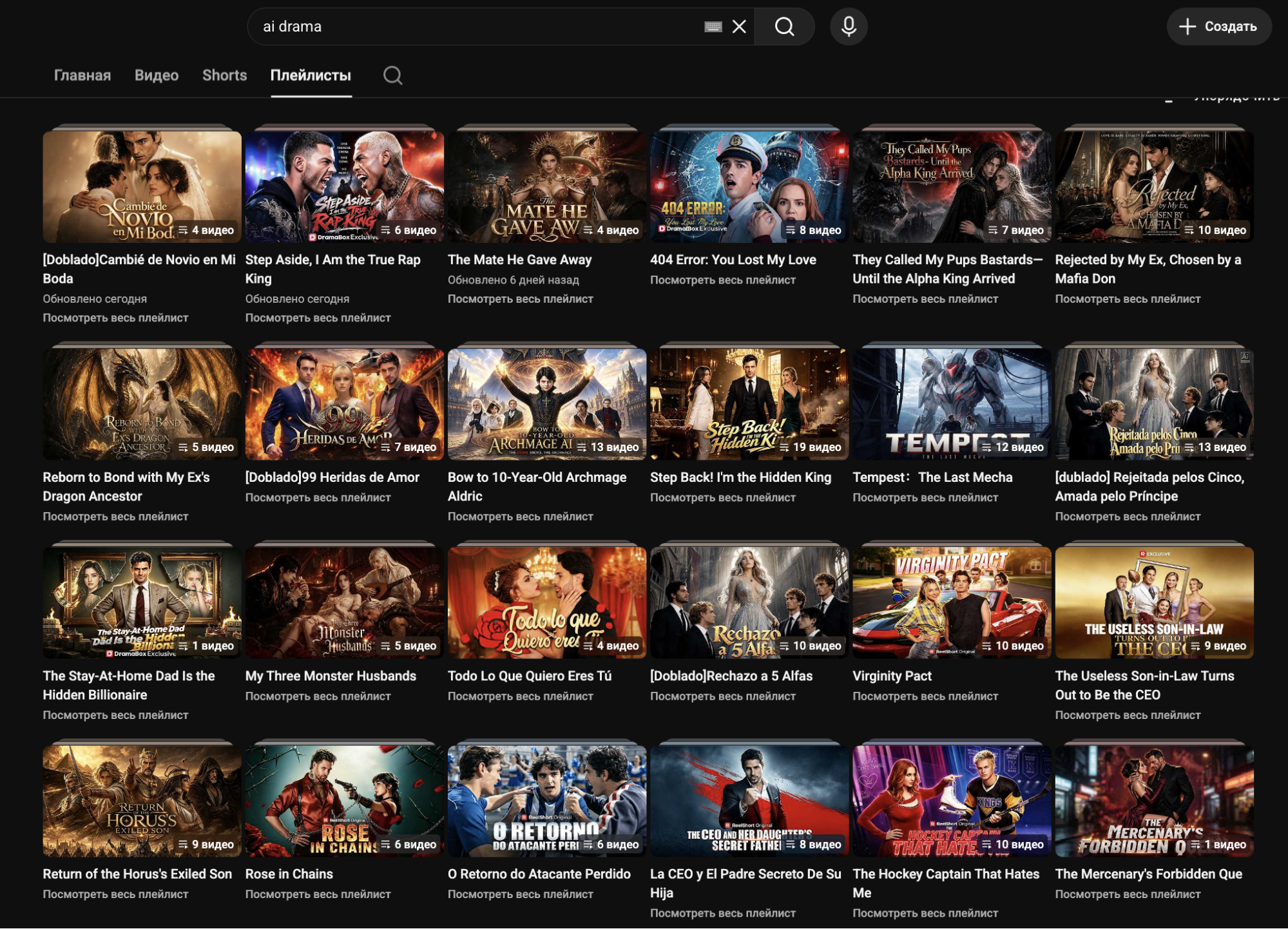View full playlist for 'Step Aside' Rap King

318,318
